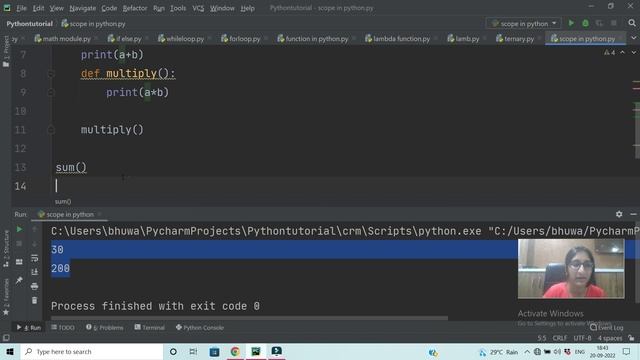Open Task View on the taskbar
This screenshot has width=640, height=360.
click(x=193, y=351)
